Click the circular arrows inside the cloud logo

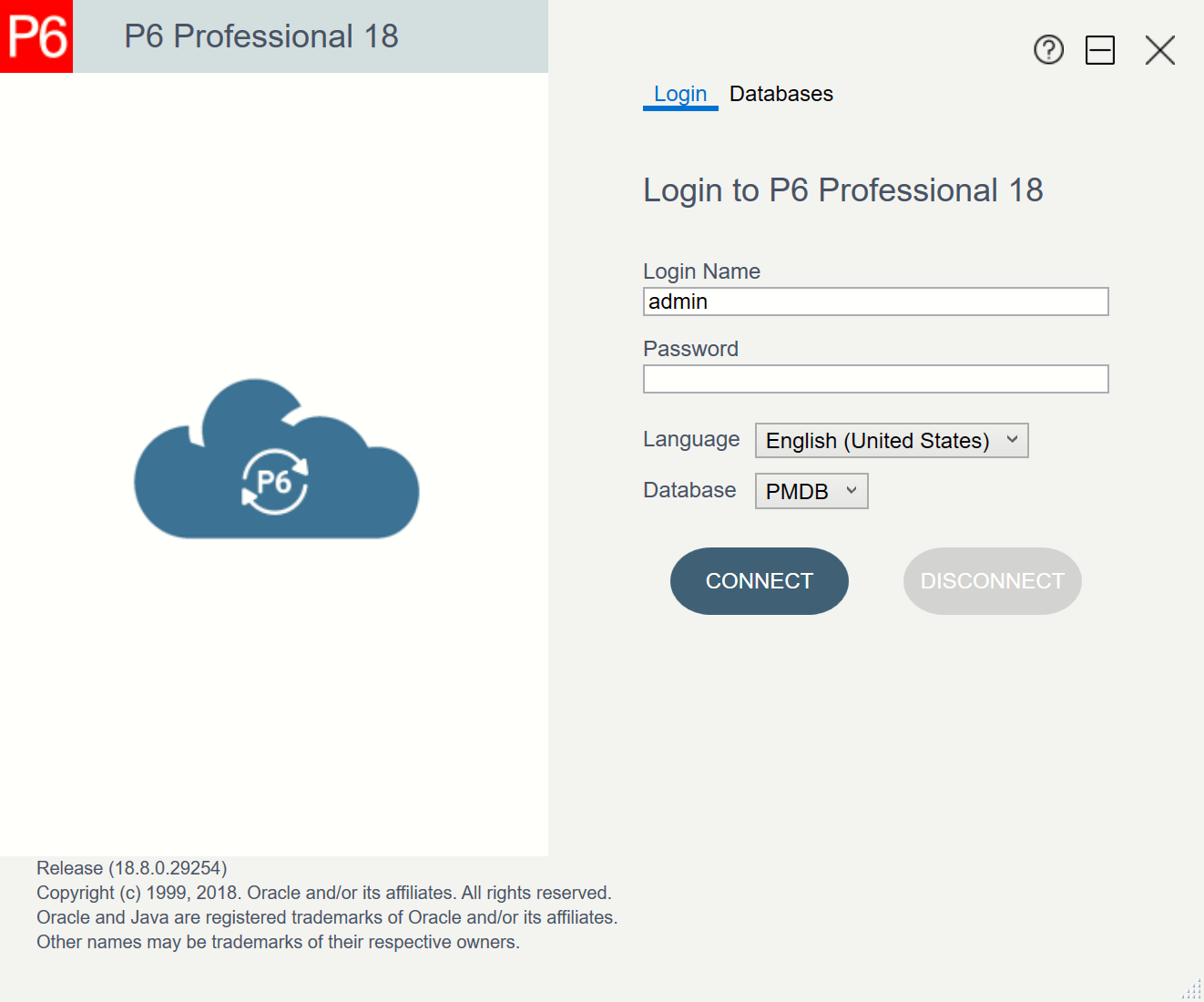tap(273, 483)
